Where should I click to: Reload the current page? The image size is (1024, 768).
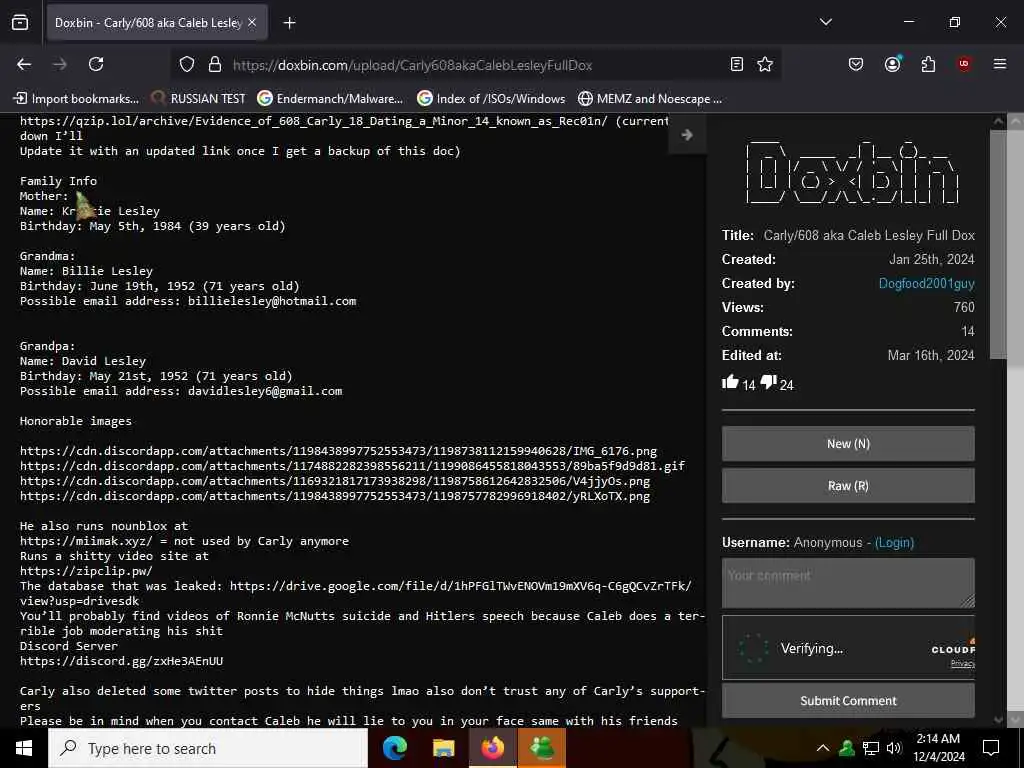96,64
